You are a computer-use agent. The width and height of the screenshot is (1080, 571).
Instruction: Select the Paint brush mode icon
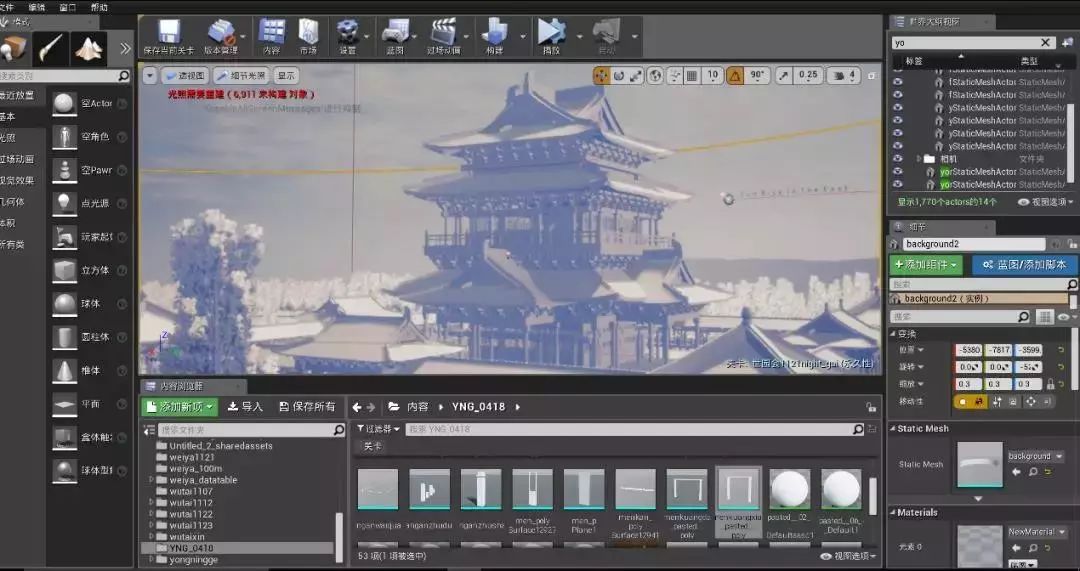(50, 46)
